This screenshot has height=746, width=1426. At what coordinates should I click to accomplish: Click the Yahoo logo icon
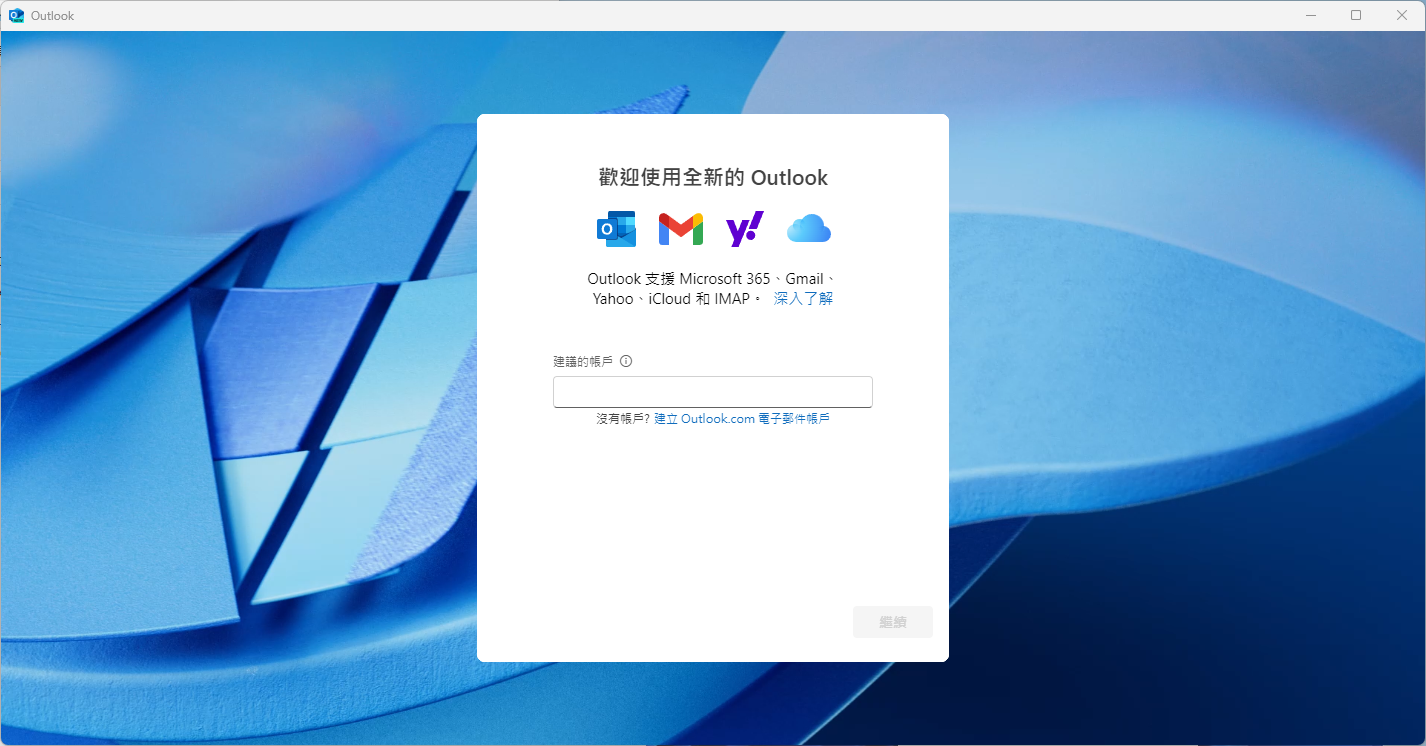(x=745, y=229)
